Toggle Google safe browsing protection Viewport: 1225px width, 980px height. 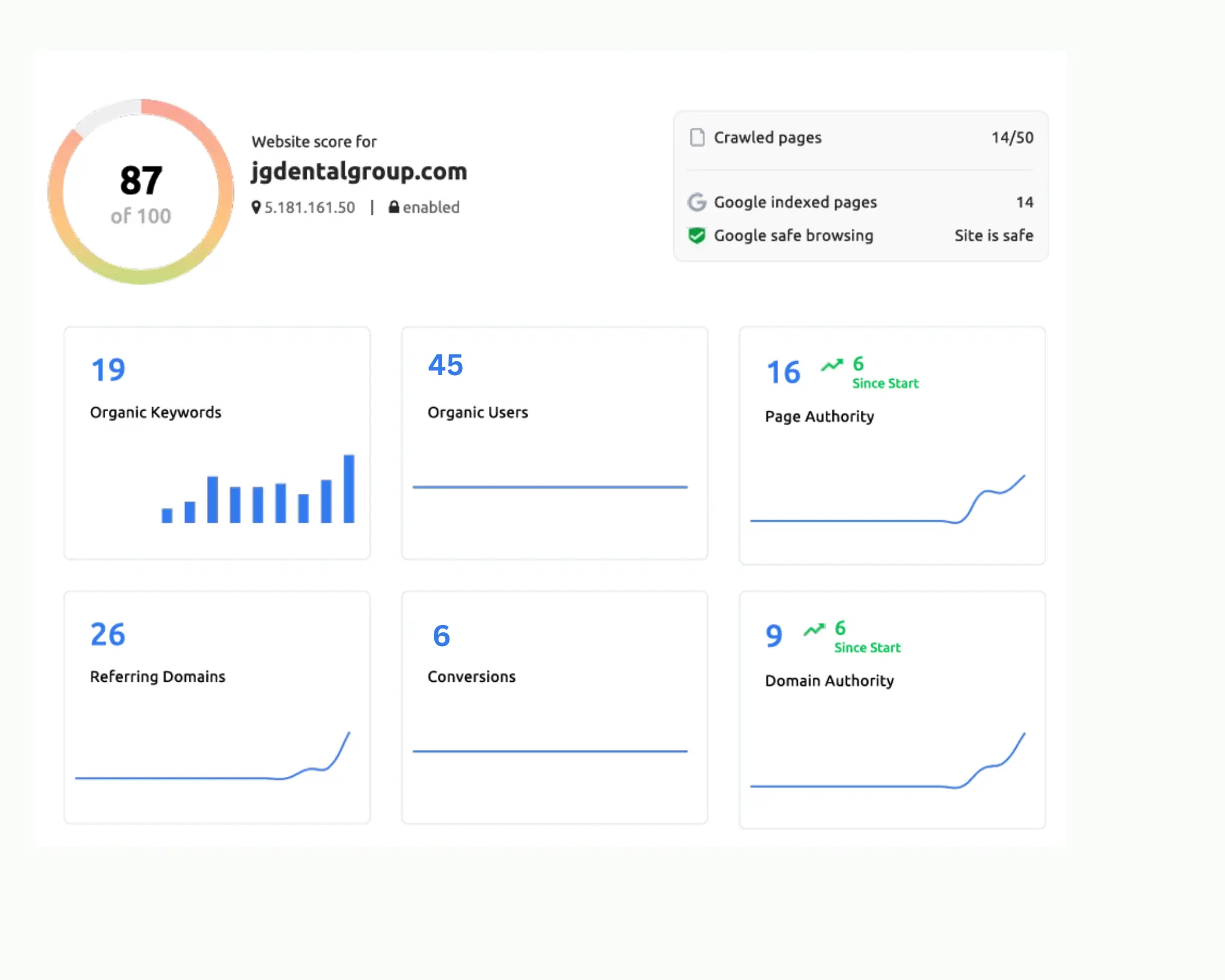[793, 235]
